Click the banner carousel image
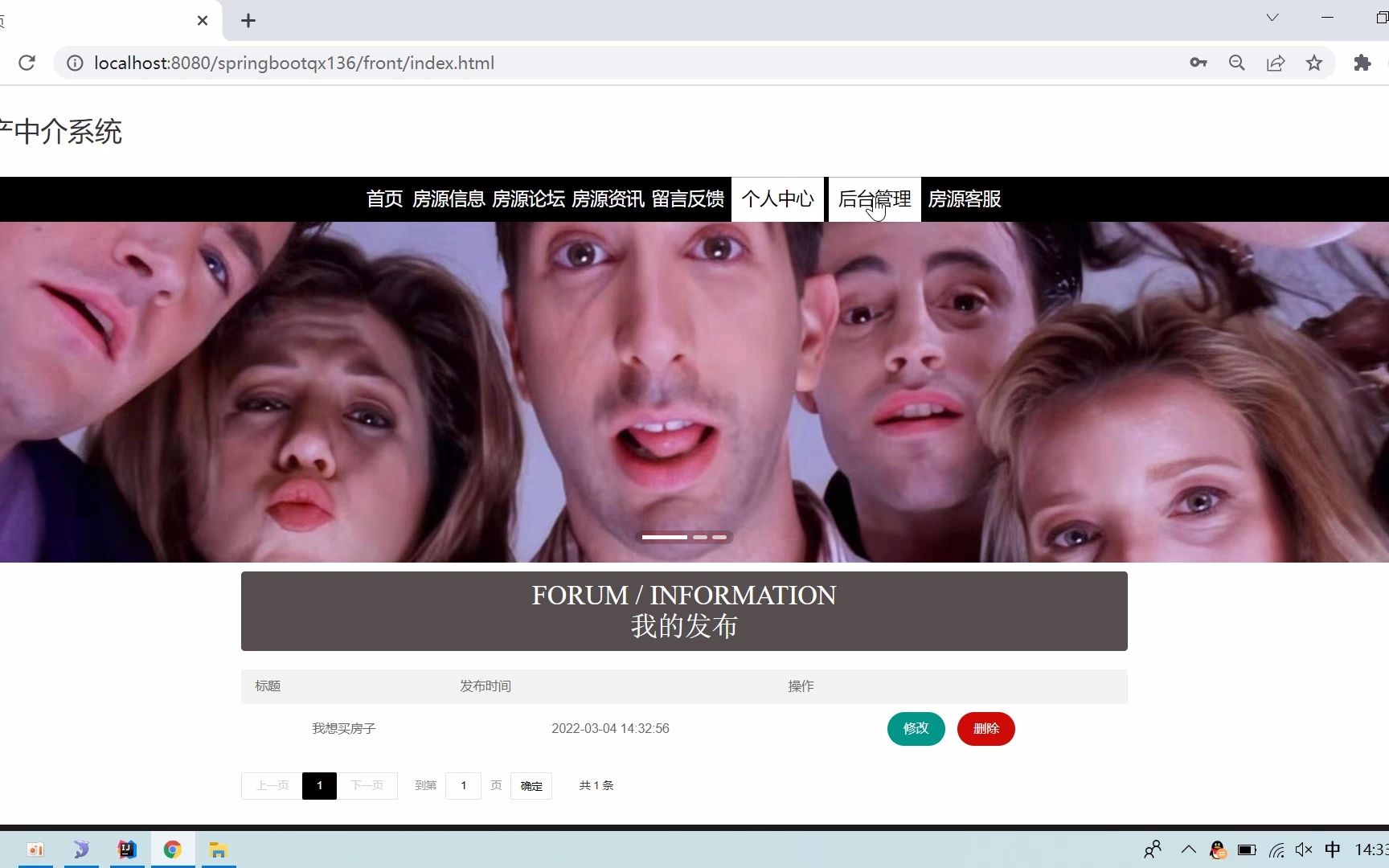Screen dimensions: 1389x868 coord(694,392)
